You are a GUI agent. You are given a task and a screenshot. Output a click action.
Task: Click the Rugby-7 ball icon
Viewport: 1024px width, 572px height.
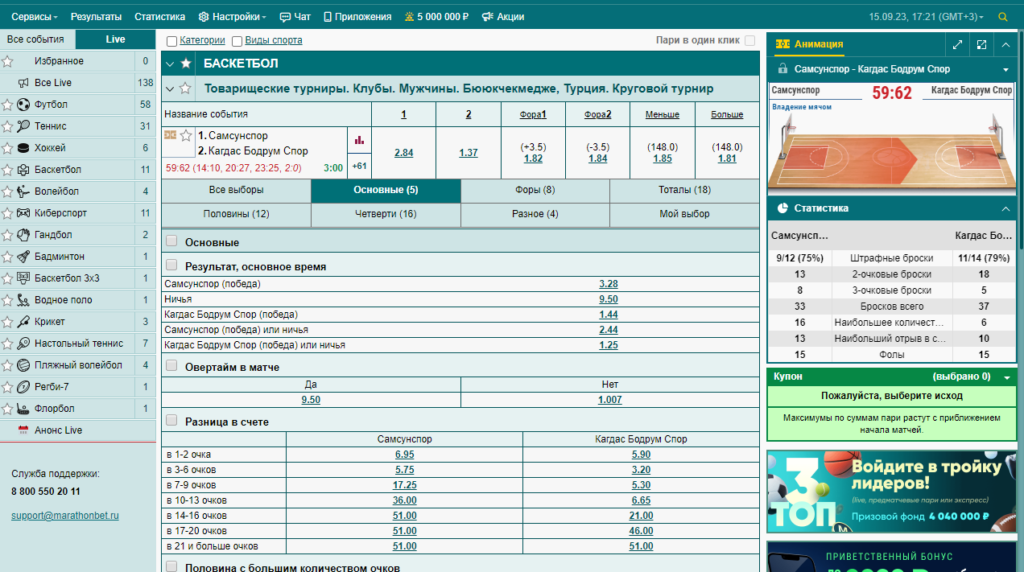24,387
